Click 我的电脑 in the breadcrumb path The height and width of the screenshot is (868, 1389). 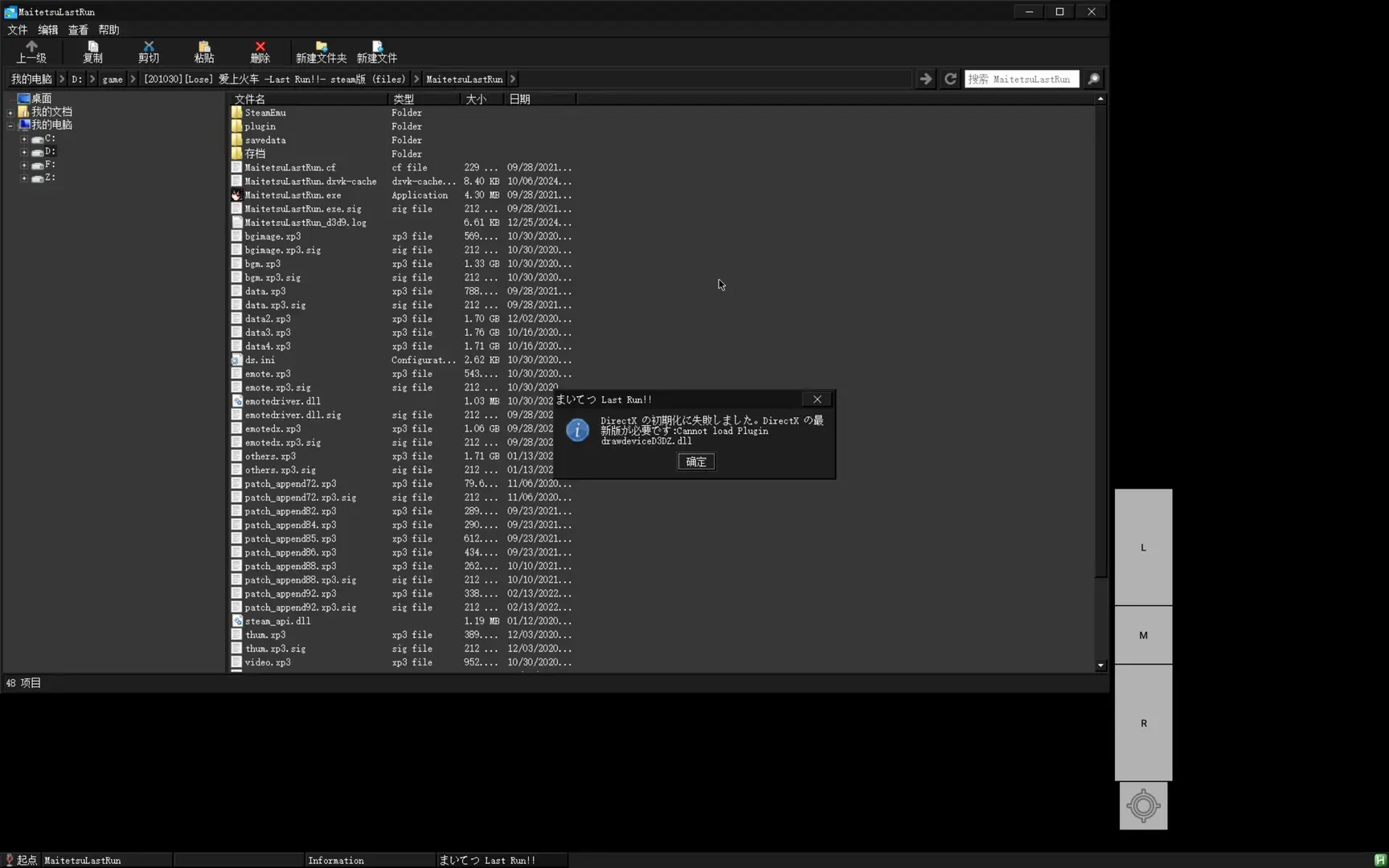(31, 79)
